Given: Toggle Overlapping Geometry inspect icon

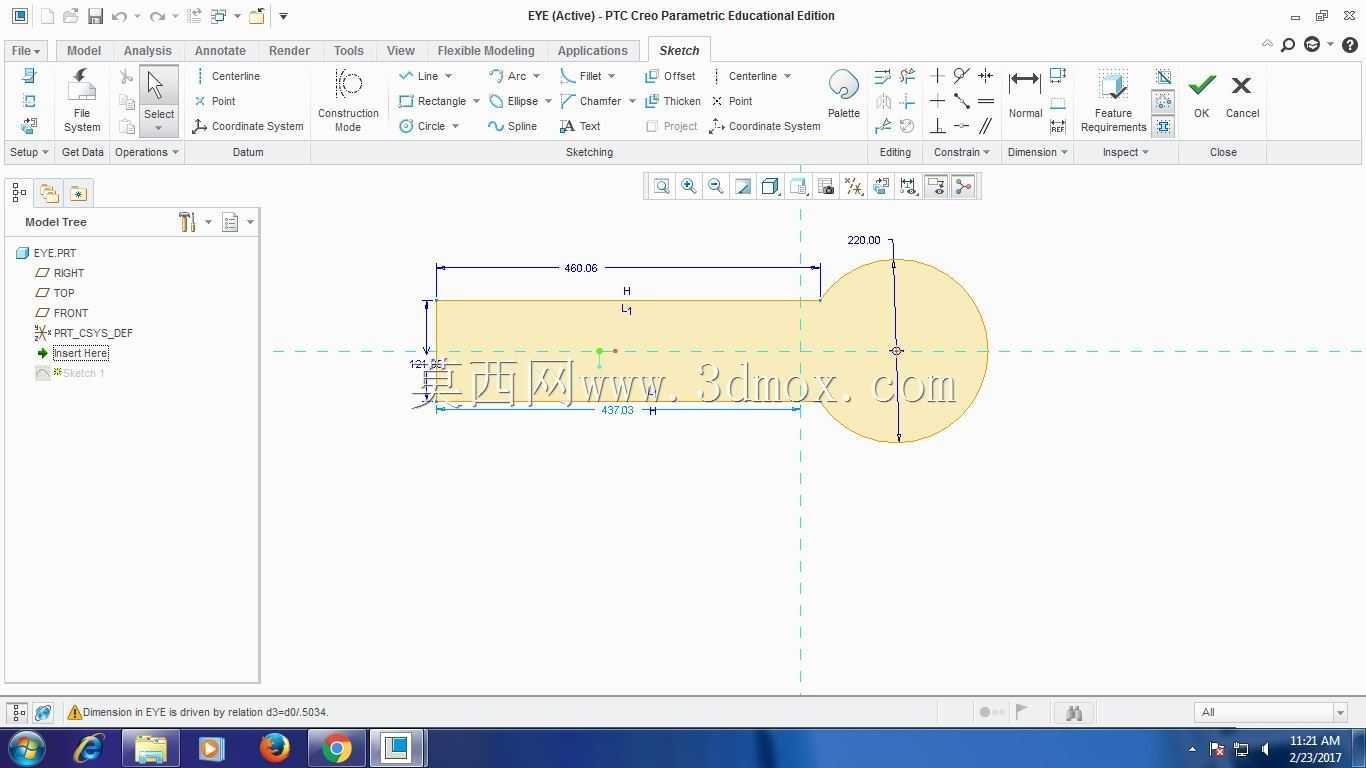Looking at the screenshot, I should pos(1163,76).
